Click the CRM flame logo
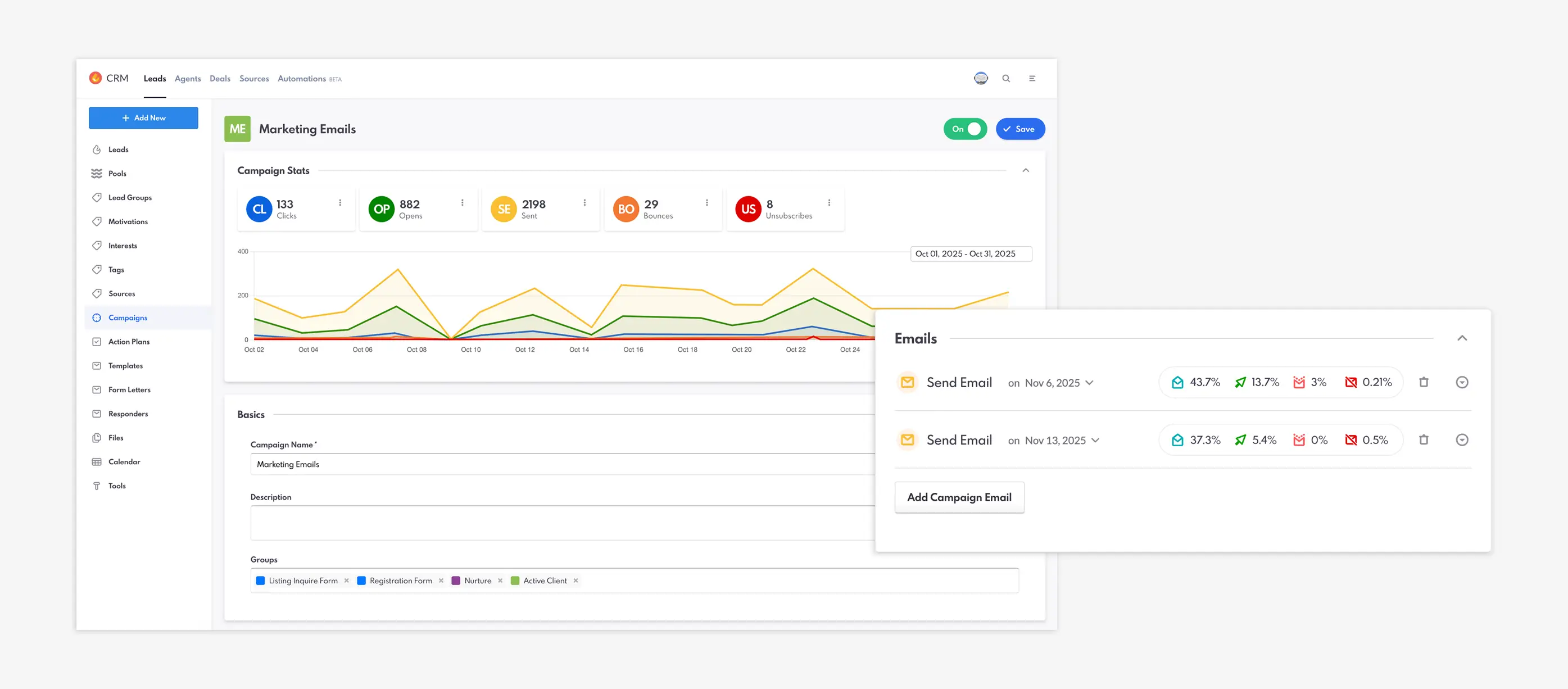 97,78
